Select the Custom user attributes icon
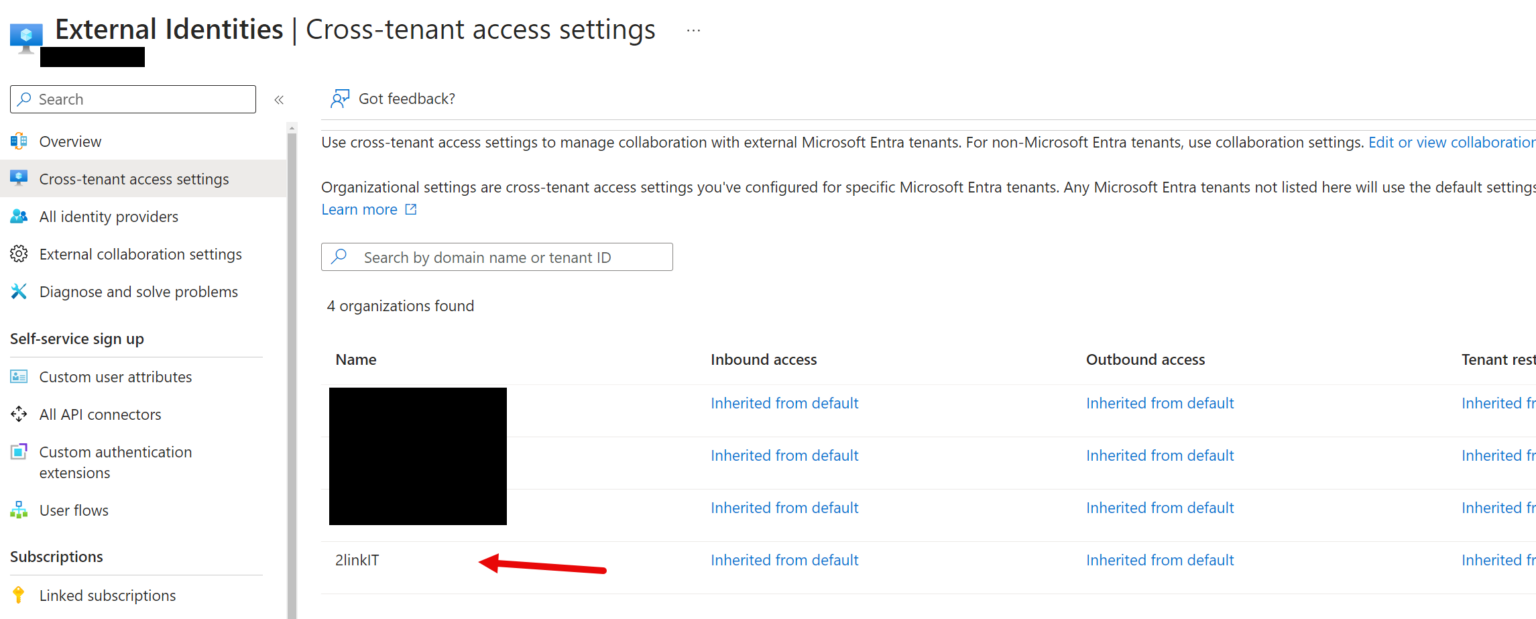Viewport: 1536px width, 619px height. click(x=17, y=377)
